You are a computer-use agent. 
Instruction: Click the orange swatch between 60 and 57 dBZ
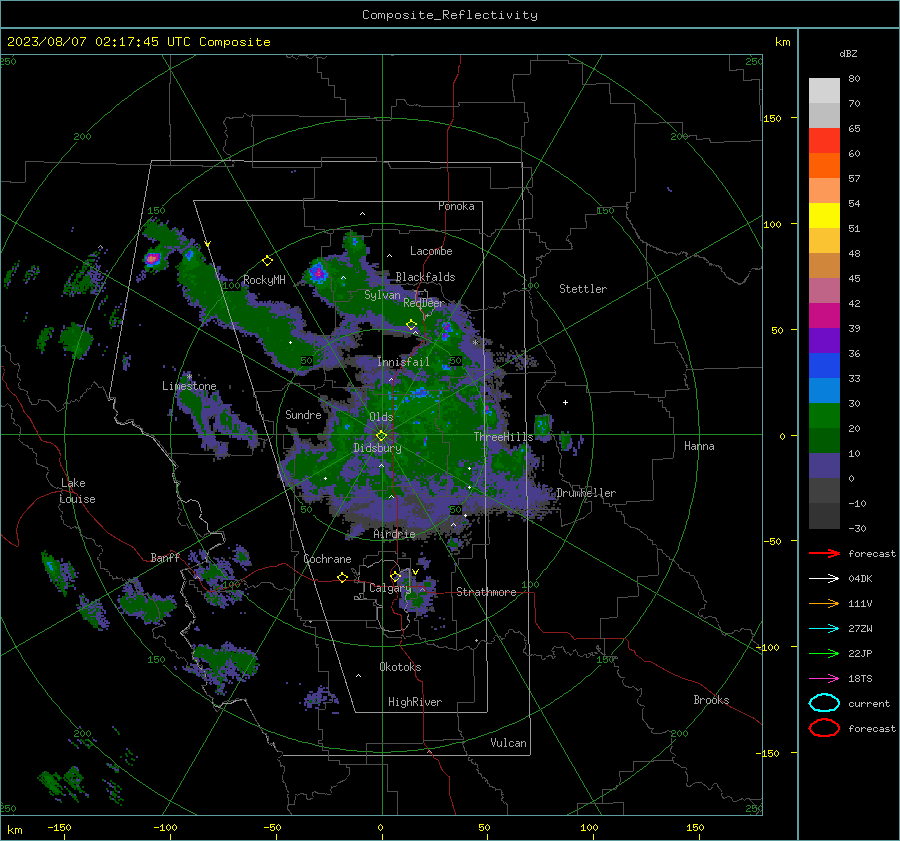coord(824,165)
